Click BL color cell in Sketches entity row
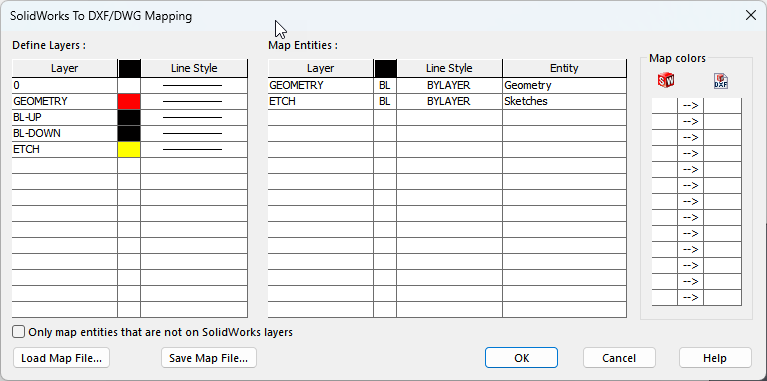The height and width of the screenshot is (381, 767). [x=385, y=101]
